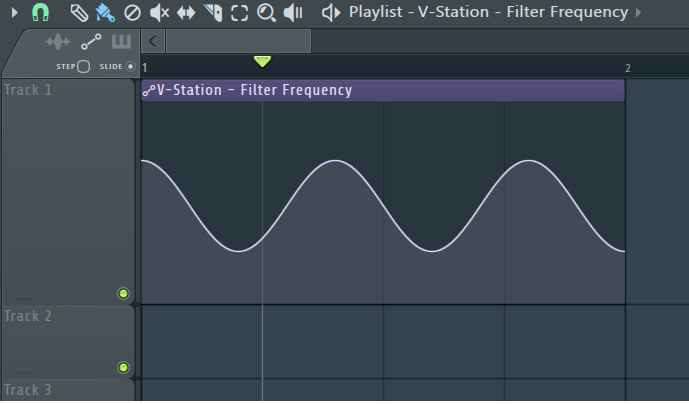
Task: Select the Track 2 header
Action: click(68, 342)
